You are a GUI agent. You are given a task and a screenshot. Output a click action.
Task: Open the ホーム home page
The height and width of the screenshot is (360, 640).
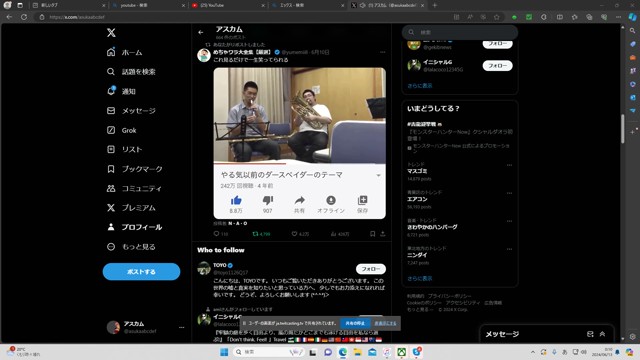point(124,52)
